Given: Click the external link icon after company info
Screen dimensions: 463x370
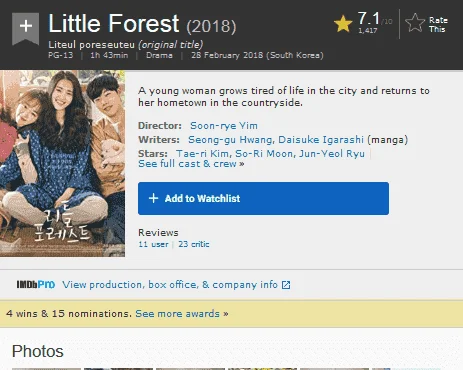Looking at the screenshot, I should (x=286, y=285).
